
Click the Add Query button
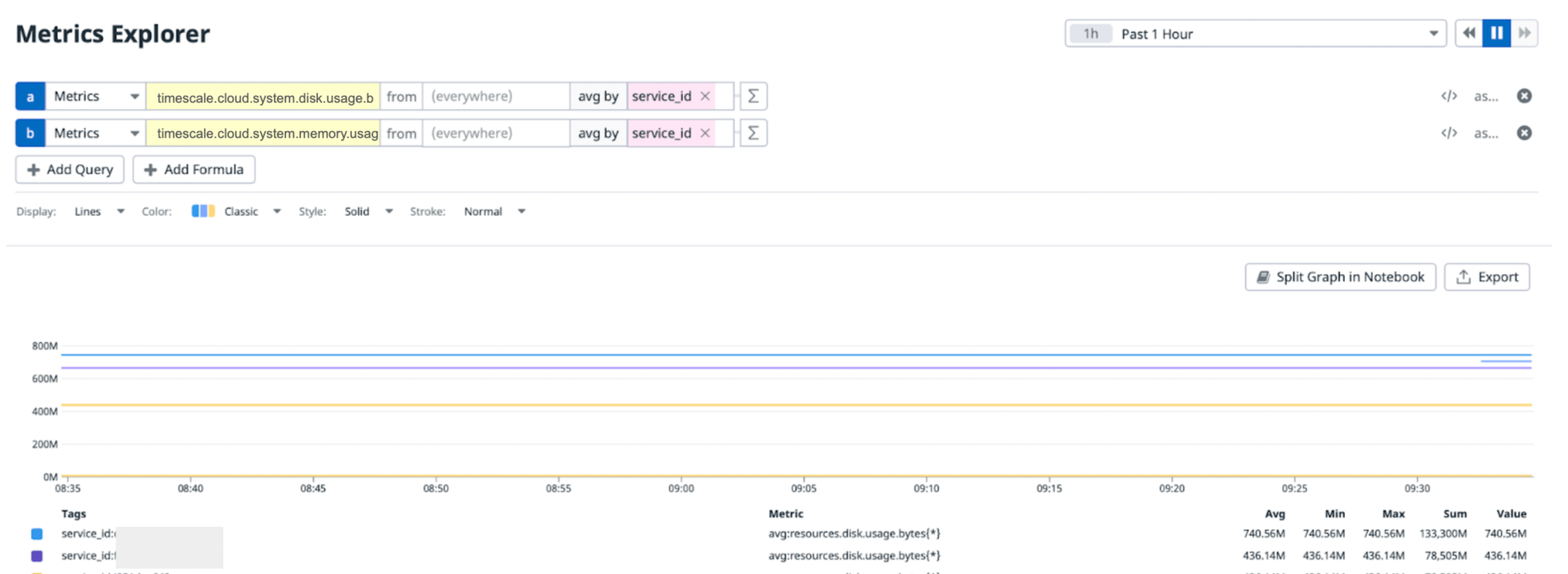(69, 170)
